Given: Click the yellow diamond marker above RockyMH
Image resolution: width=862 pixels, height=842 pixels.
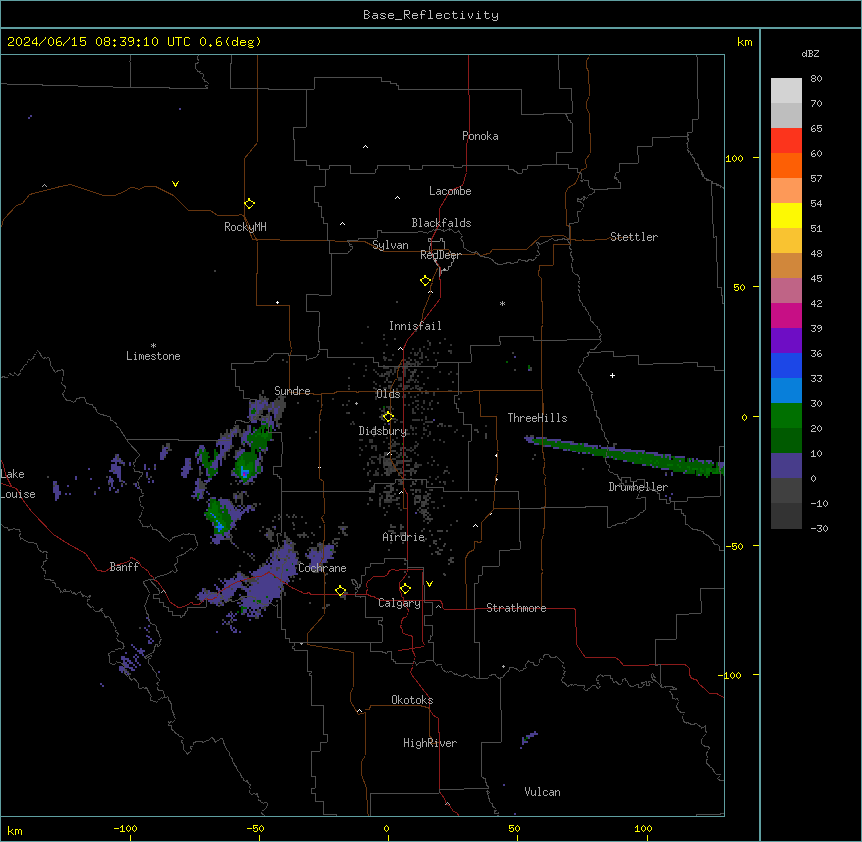Looking at the screenshot, I should coord(249,204).
